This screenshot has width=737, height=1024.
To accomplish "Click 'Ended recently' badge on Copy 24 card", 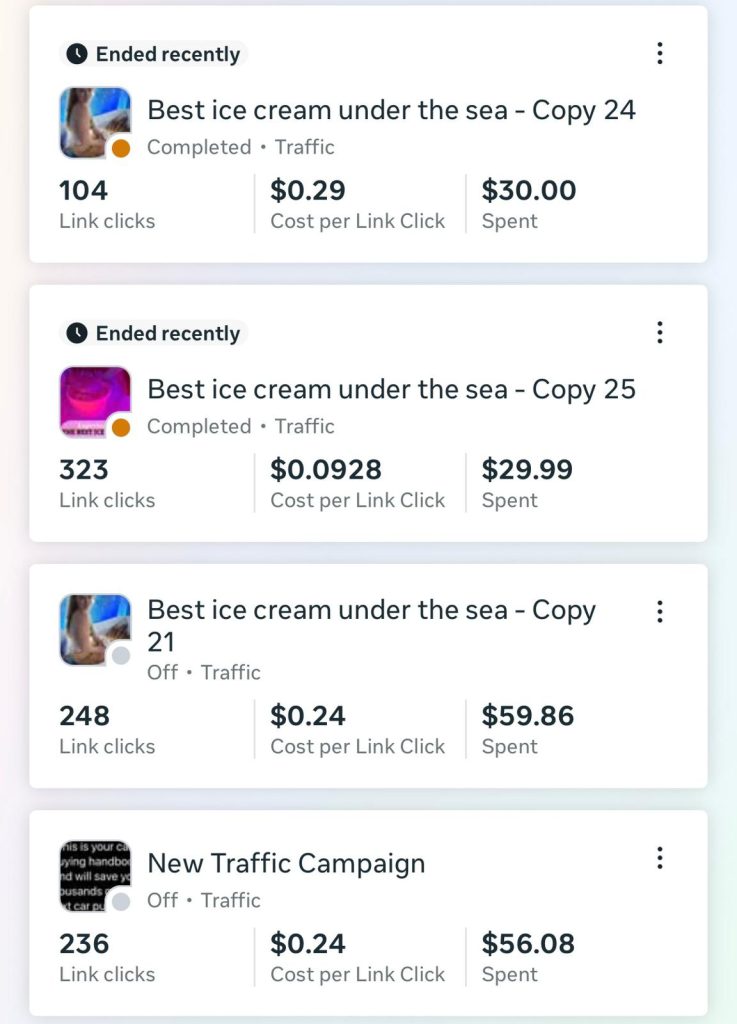I will [156, 54].
